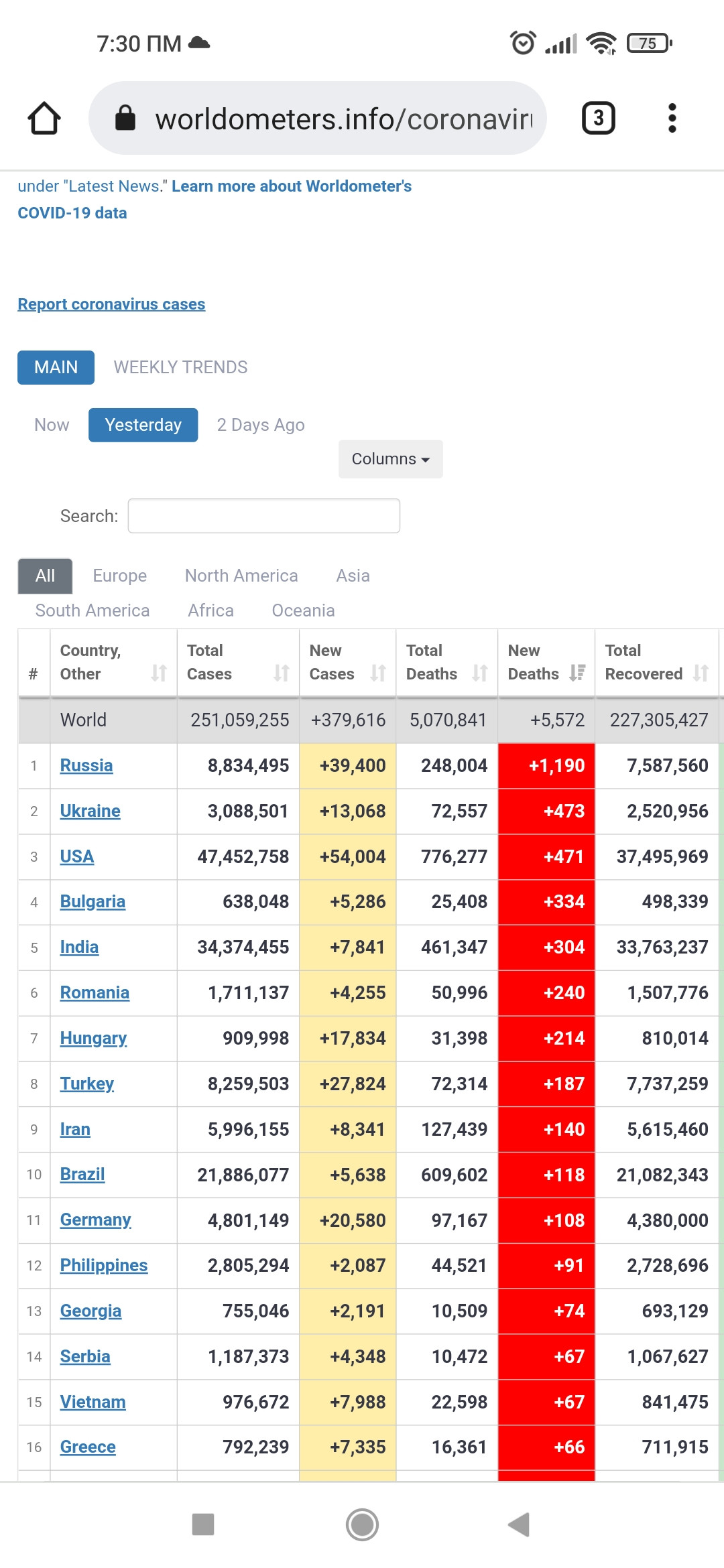724x1568 pixels.
Task: Tap the battery indicator showing 75
Action: pos(649,43)
